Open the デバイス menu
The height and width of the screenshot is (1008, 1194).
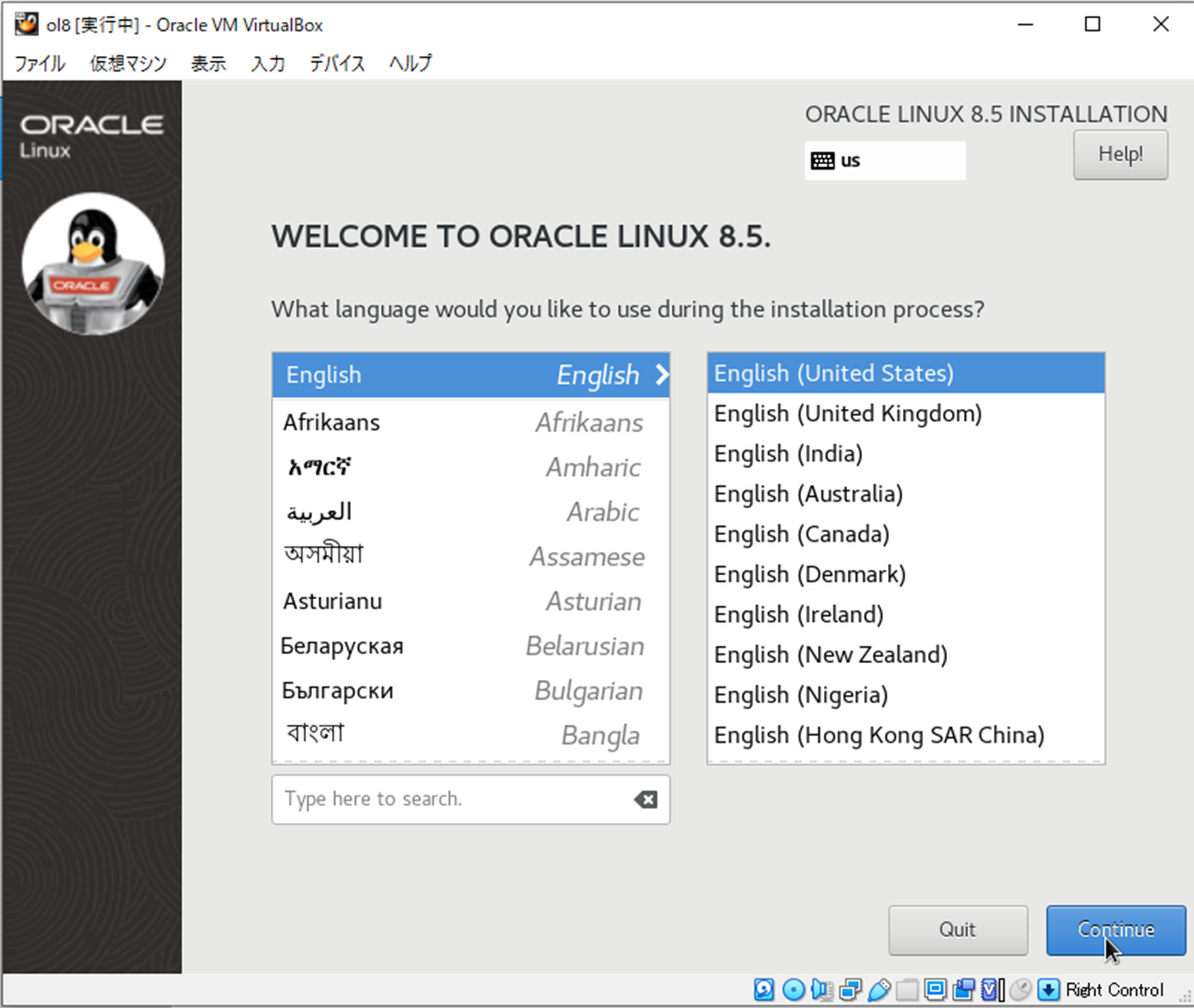pos(336,63)
